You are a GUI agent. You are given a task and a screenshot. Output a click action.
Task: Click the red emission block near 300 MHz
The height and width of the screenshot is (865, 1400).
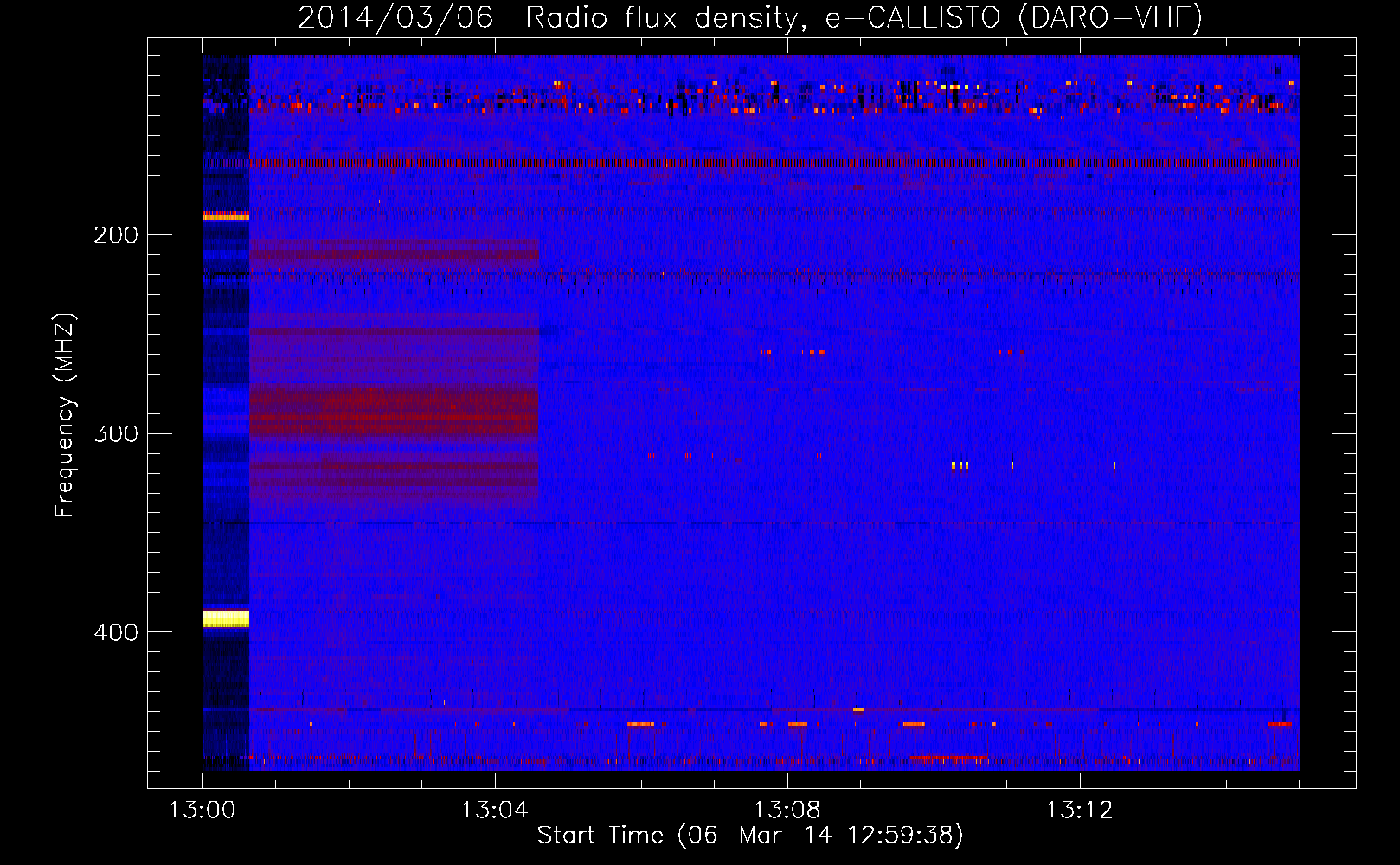(394, 412)
